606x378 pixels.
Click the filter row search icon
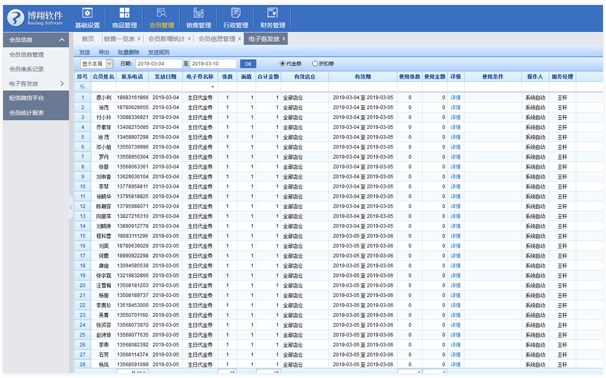tap(82, 87)
